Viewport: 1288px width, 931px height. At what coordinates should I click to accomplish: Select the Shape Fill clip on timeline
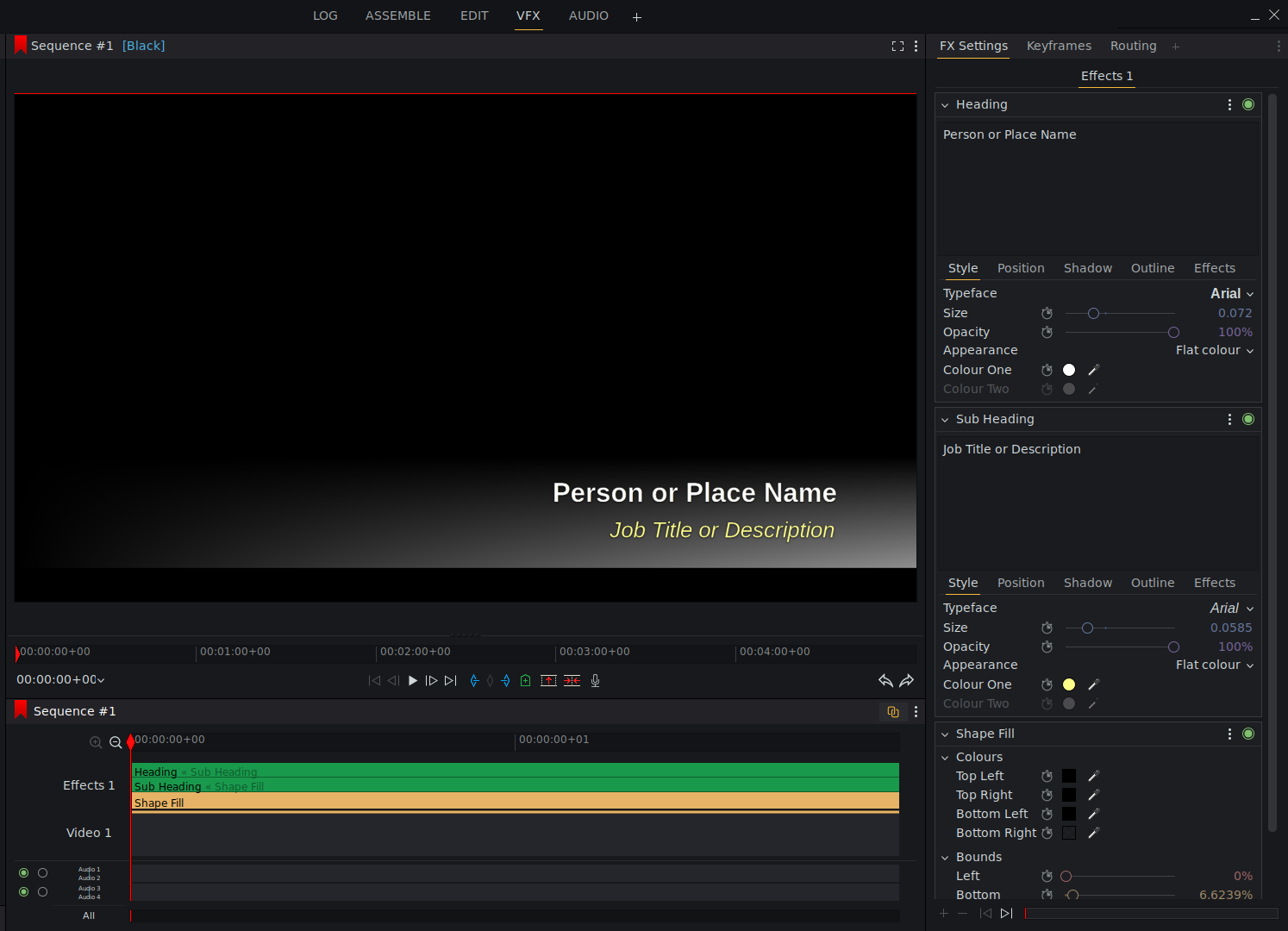coord(515,803)
